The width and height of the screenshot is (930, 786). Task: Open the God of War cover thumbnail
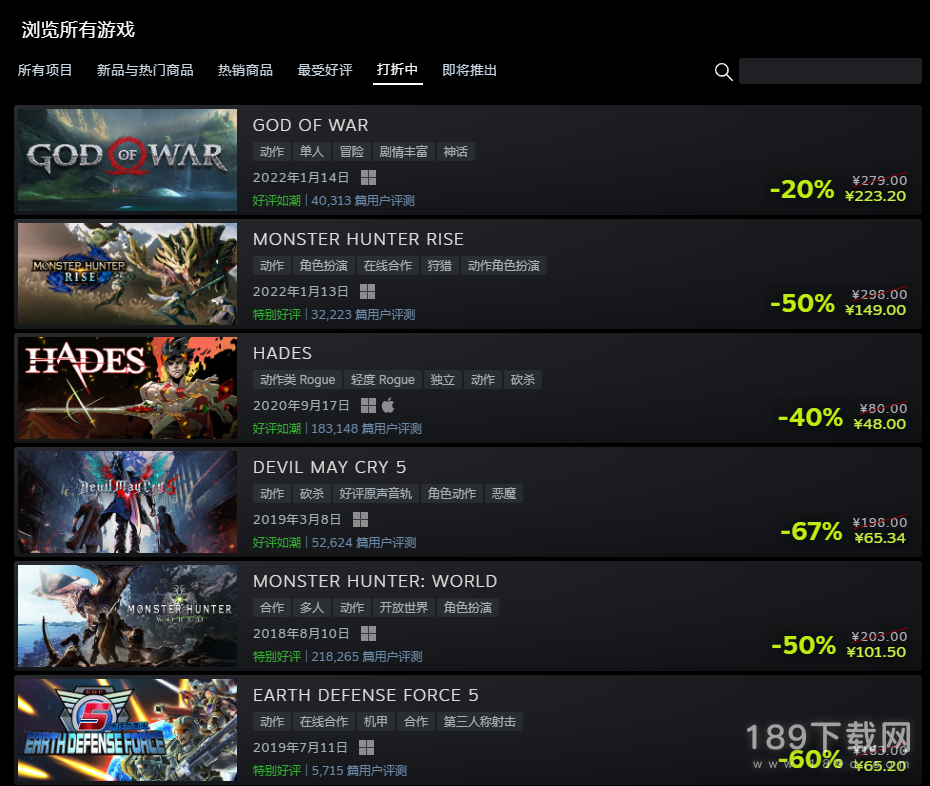pos(128,160)
